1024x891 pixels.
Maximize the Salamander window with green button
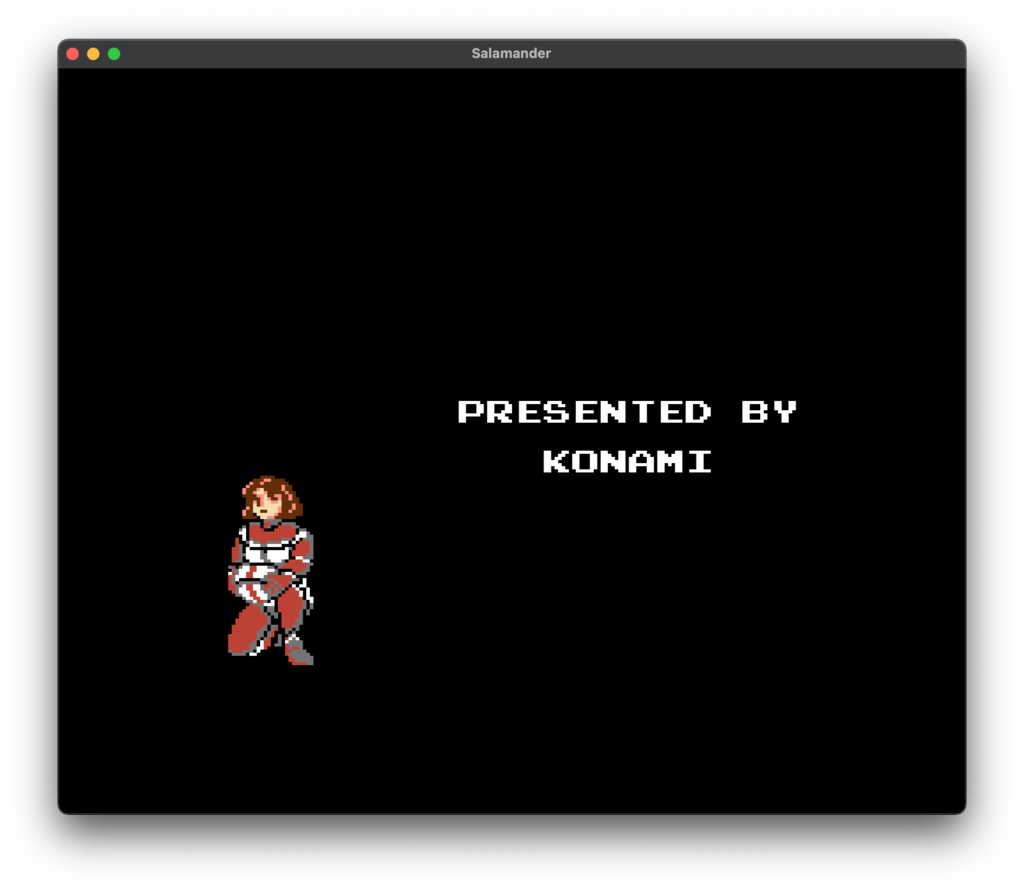click(x=114, y=54)
